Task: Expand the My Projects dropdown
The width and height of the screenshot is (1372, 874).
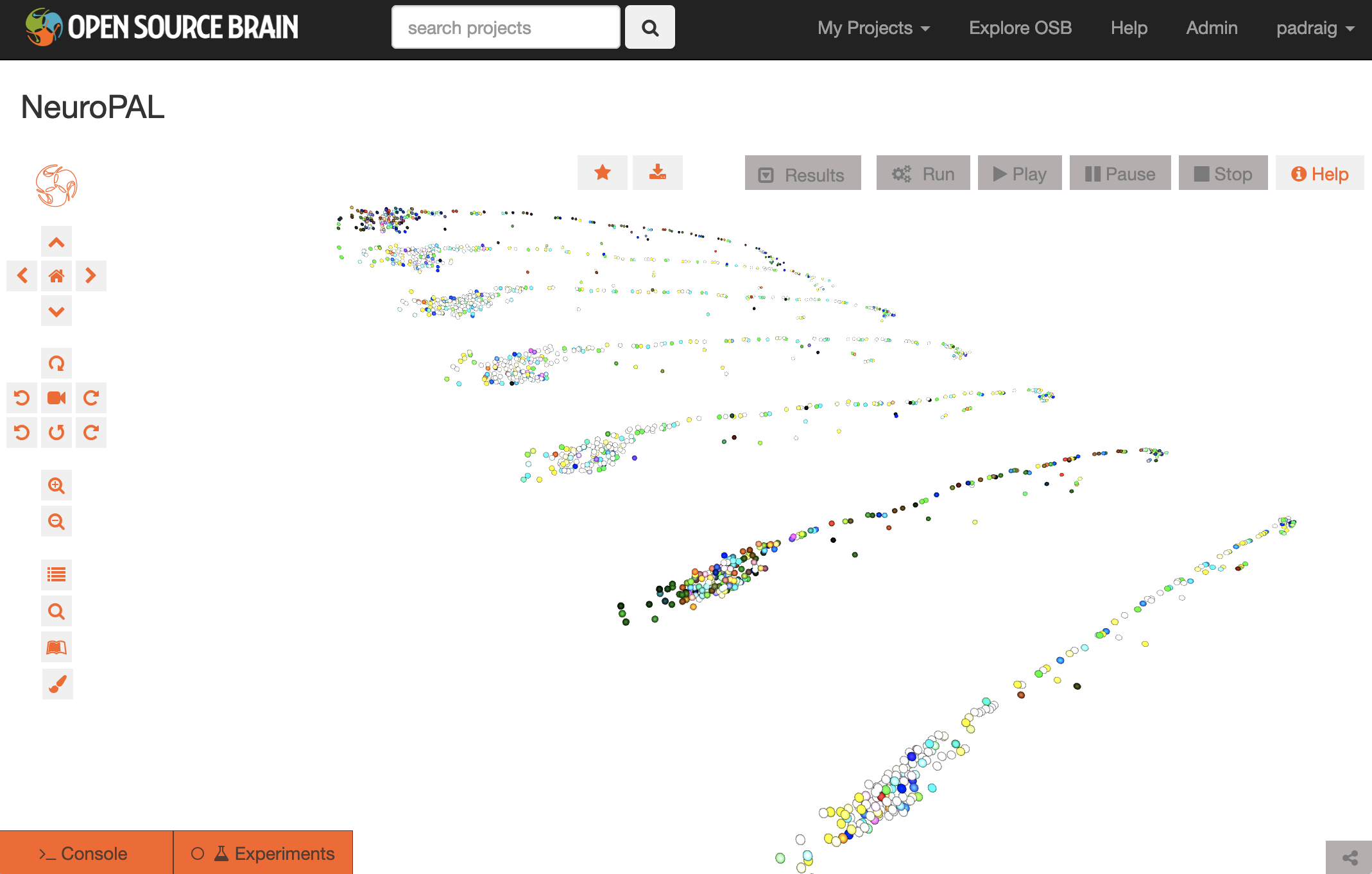Action: click(x=873, y=28)
